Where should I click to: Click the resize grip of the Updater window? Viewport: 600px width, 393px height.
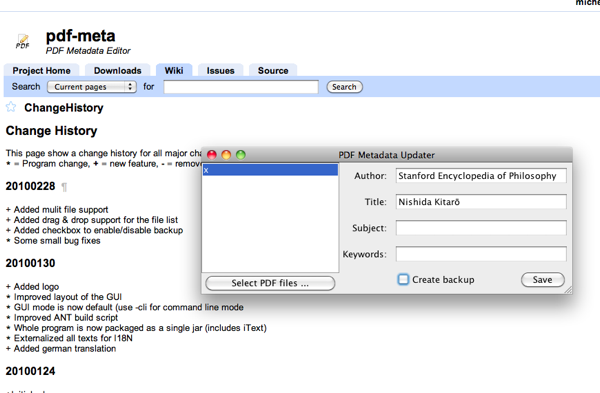pyautogui.click(x=568, y=290)
